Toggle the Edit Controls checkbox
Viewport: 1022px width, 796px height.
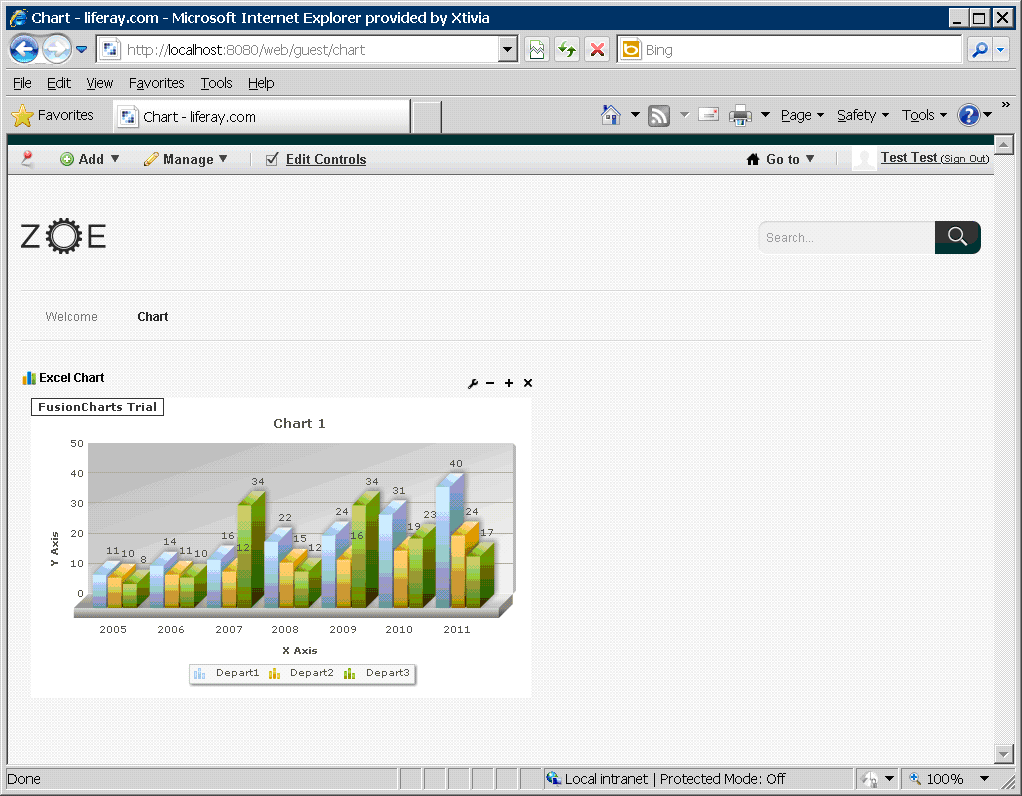[x=272, y=159]
